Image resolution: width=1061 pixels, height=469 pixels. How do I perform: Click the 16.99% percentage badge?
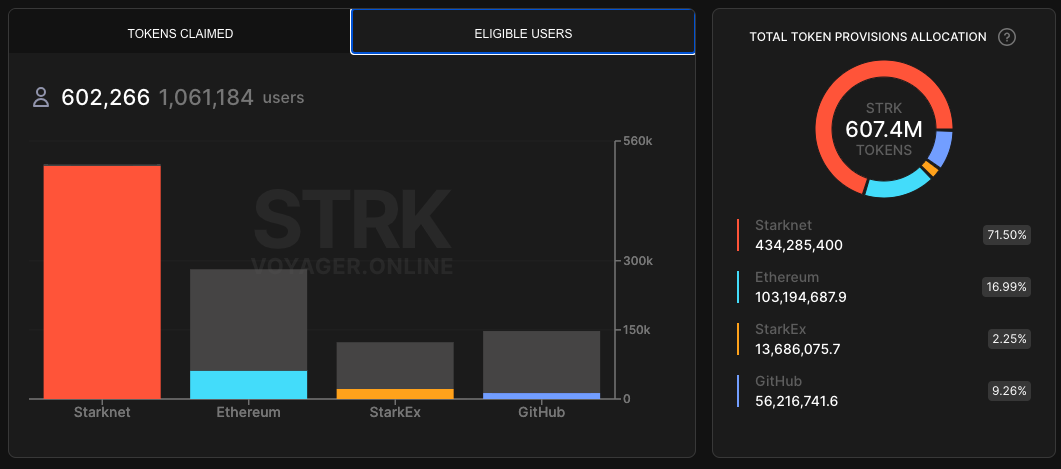tap(1007, 287)
